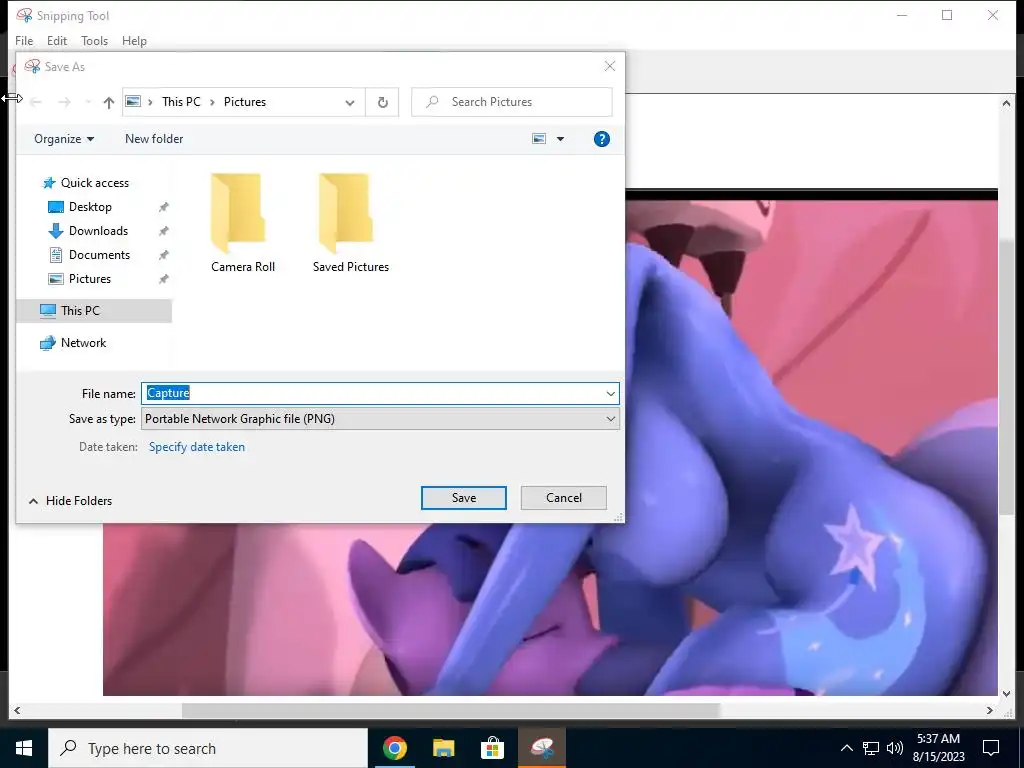This screenshot has width=1024, height=768.
Task: Open the Save as type combo box
Action: 380,419
